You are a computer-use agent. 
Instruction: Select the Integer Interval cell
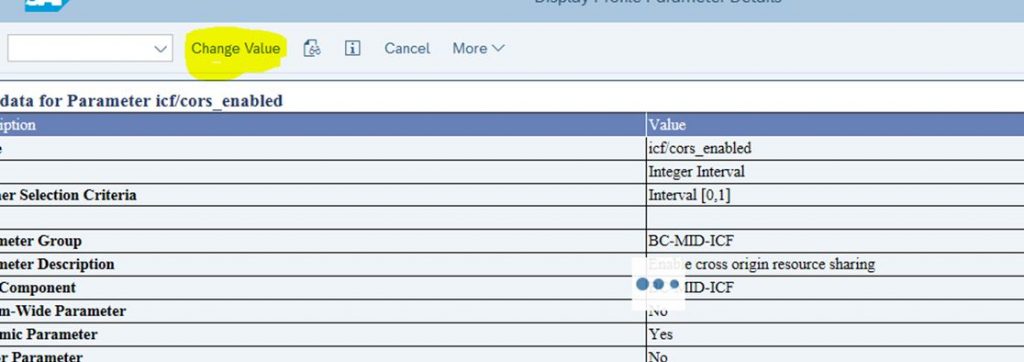click(x=696, y=172)
